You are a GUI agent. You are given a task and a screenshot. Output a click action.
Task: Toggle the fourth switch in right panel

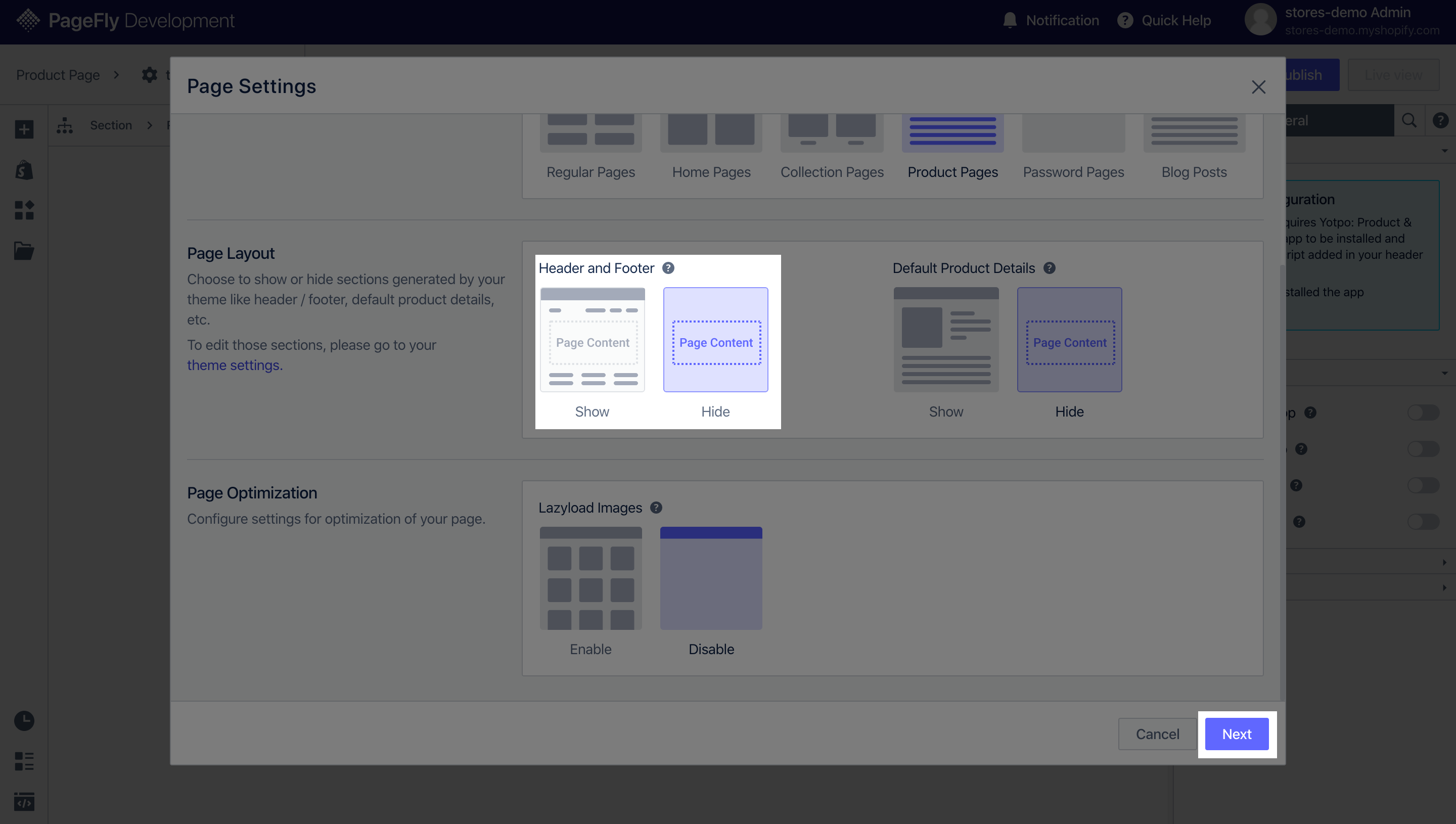coord(1423,521)
